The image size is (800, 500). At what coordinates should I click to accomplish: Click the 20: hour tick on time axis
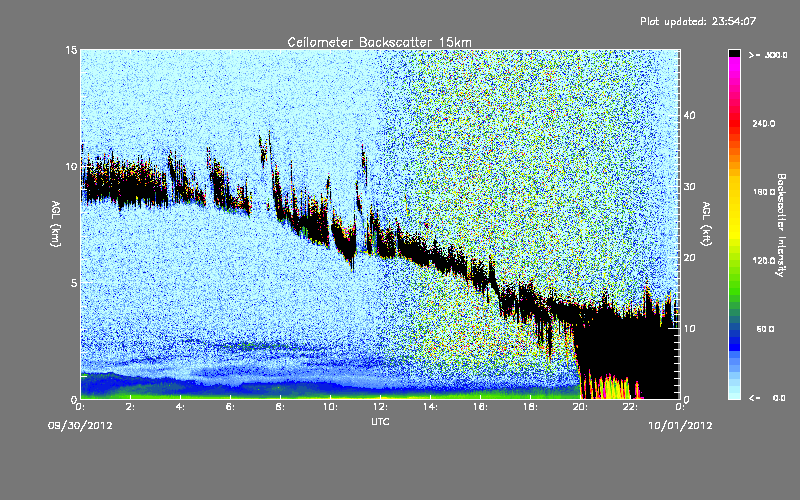[580, 407]
